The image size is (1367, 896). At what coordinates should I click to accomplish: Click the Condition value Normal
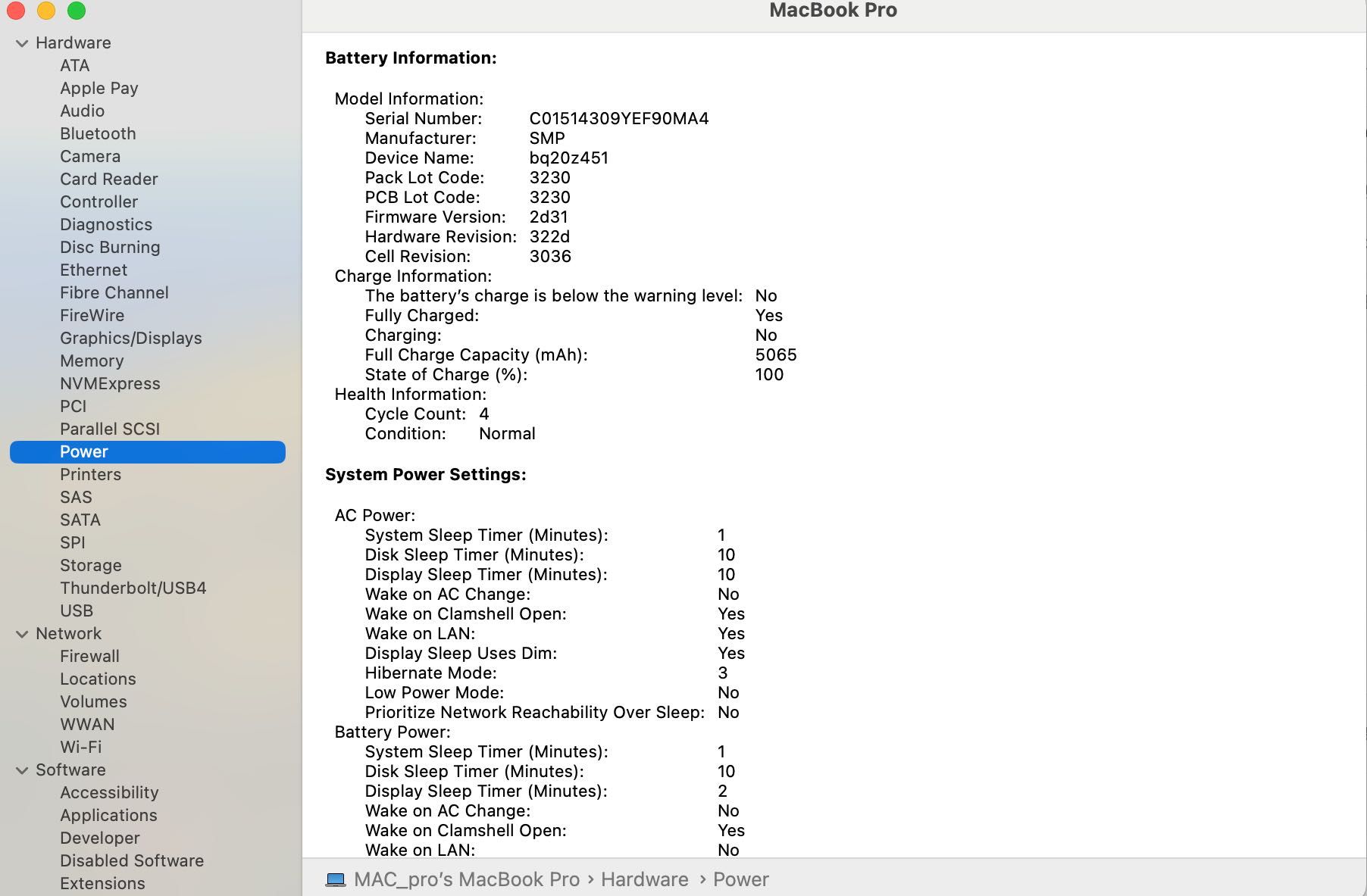click(507, 434)
